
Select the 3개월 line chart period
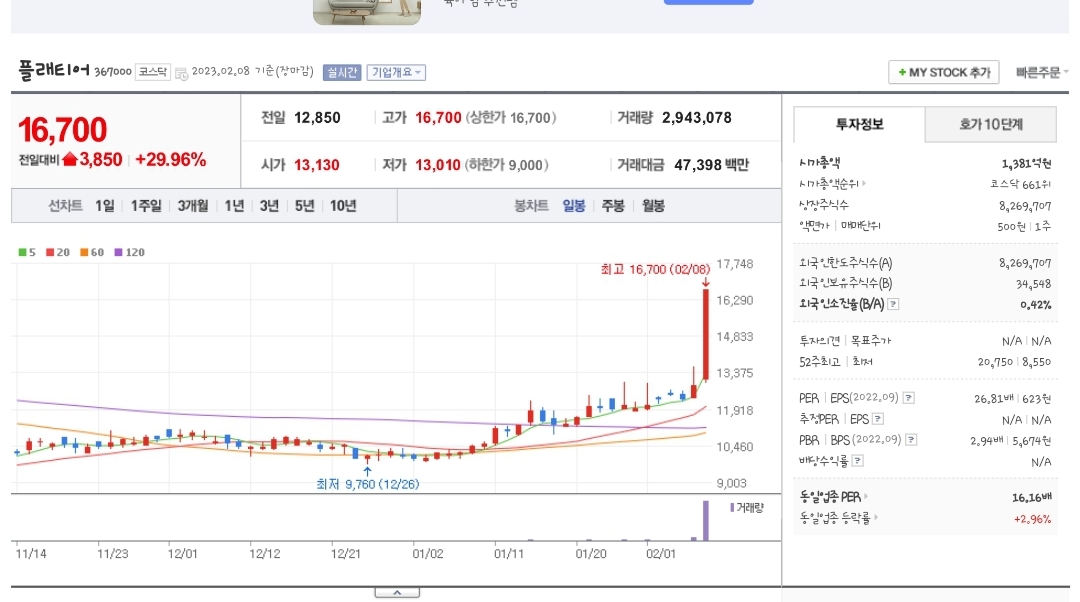193,205
